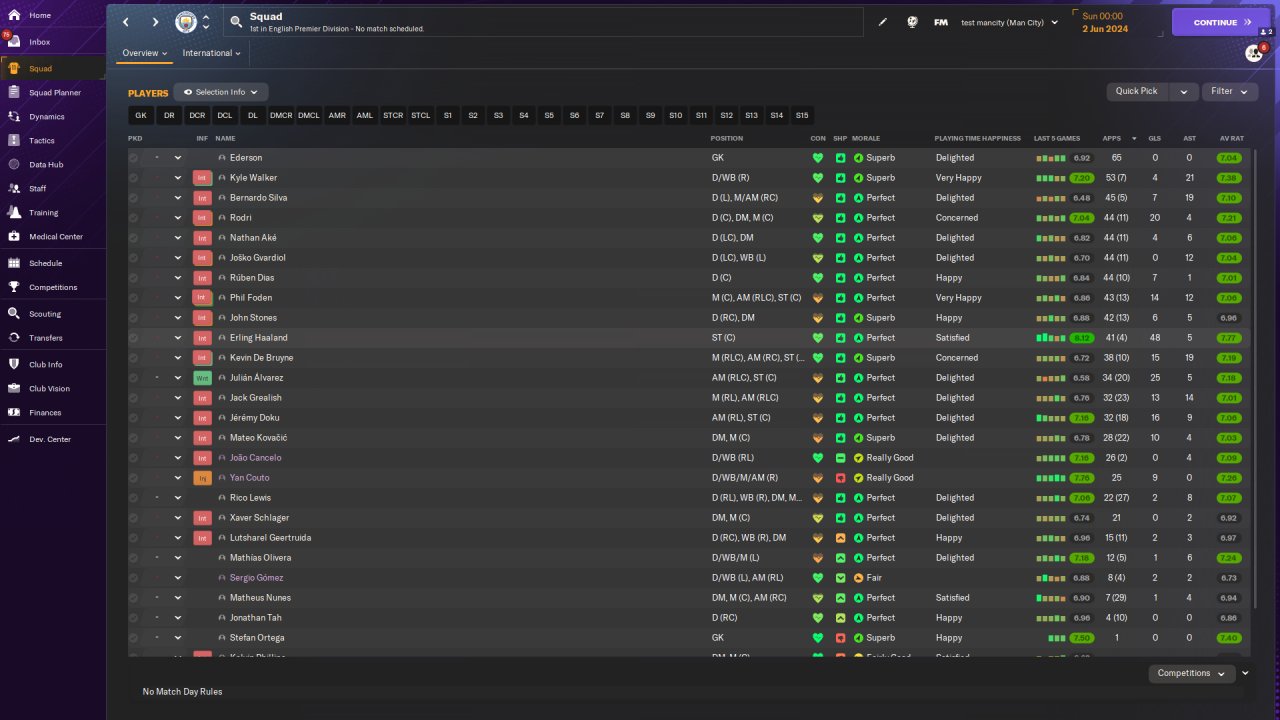The image size is (1280, 720).
Task: Open the Club Vision menu item
Action: [50, 388]
